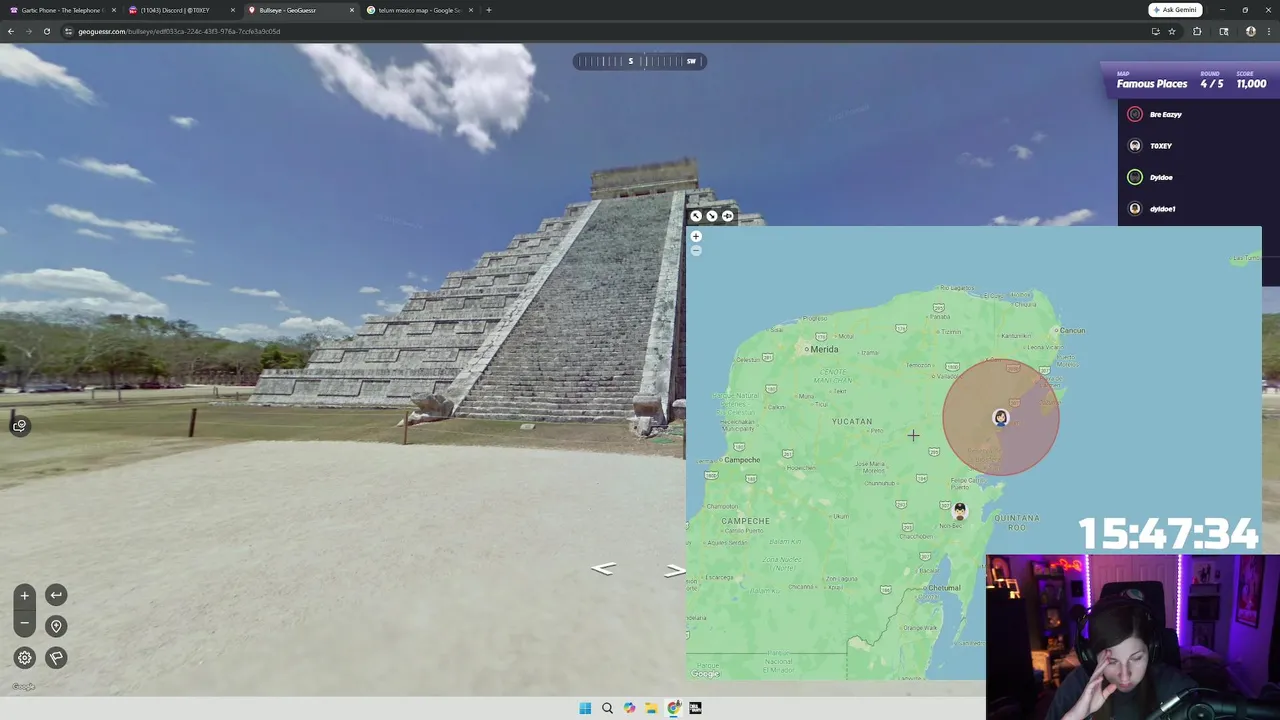Click Campeche city label on map
This screenshot has width=1280, height=720.
click(x=742, y=460)
